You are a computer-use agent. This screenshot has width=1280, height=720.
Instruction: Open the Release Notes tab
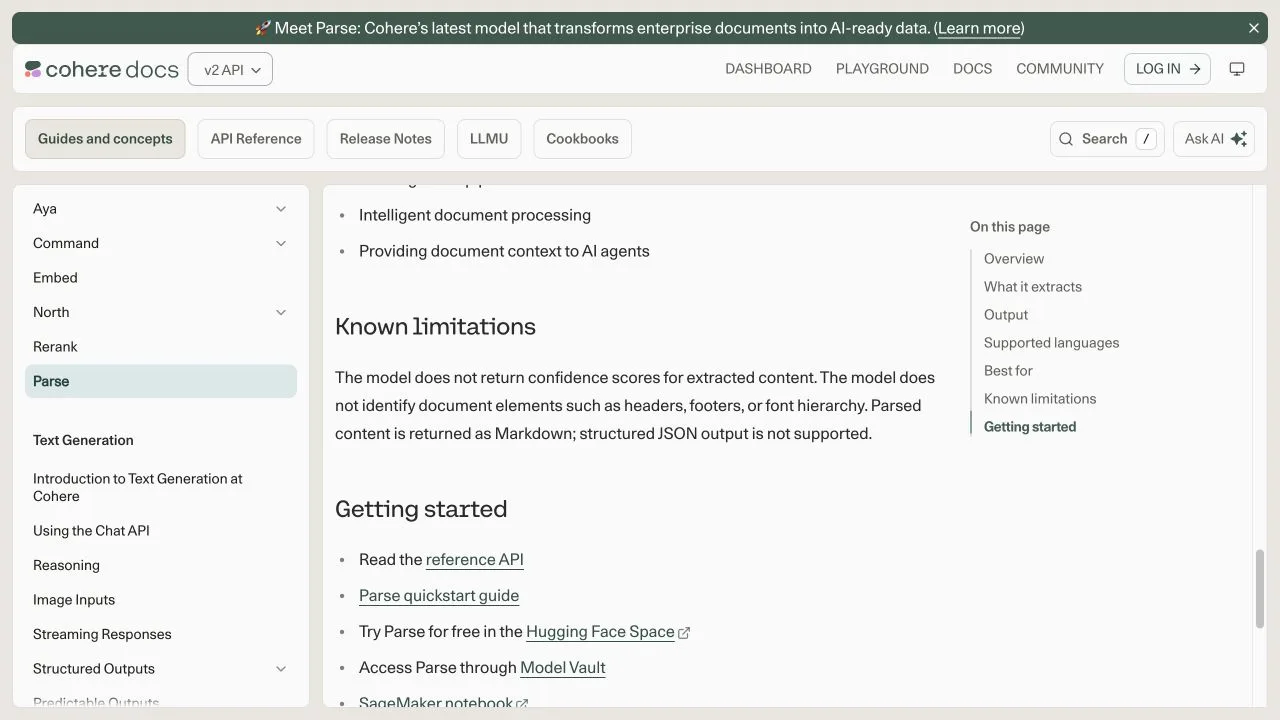(x=386, y=139)
